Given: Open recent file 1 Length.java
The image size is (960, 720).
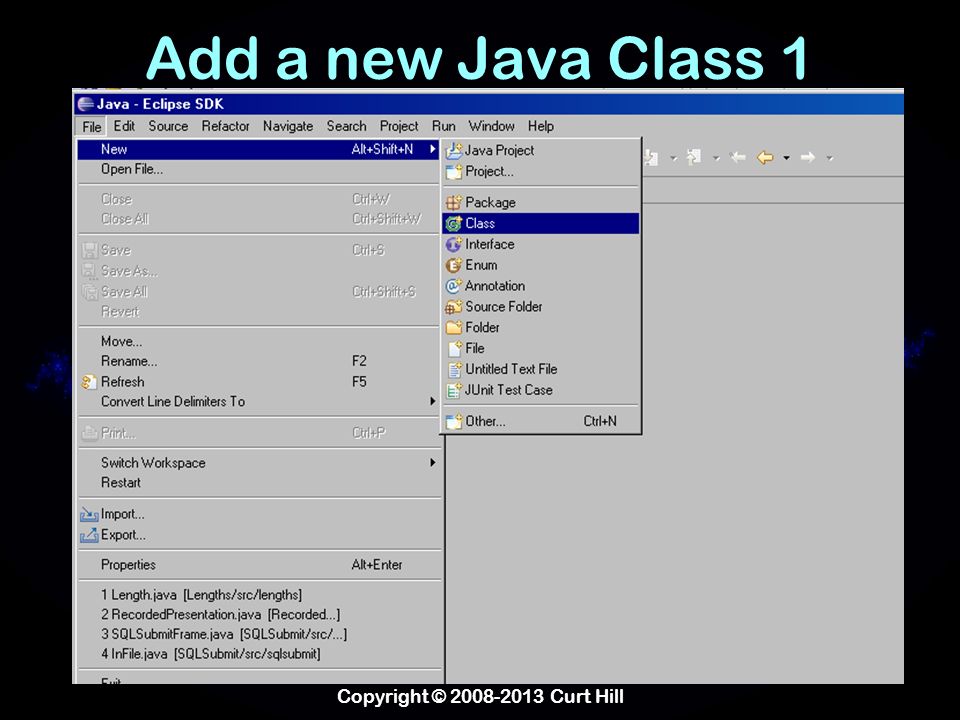Looking at the screenshot, I should (x=259, y=594).
